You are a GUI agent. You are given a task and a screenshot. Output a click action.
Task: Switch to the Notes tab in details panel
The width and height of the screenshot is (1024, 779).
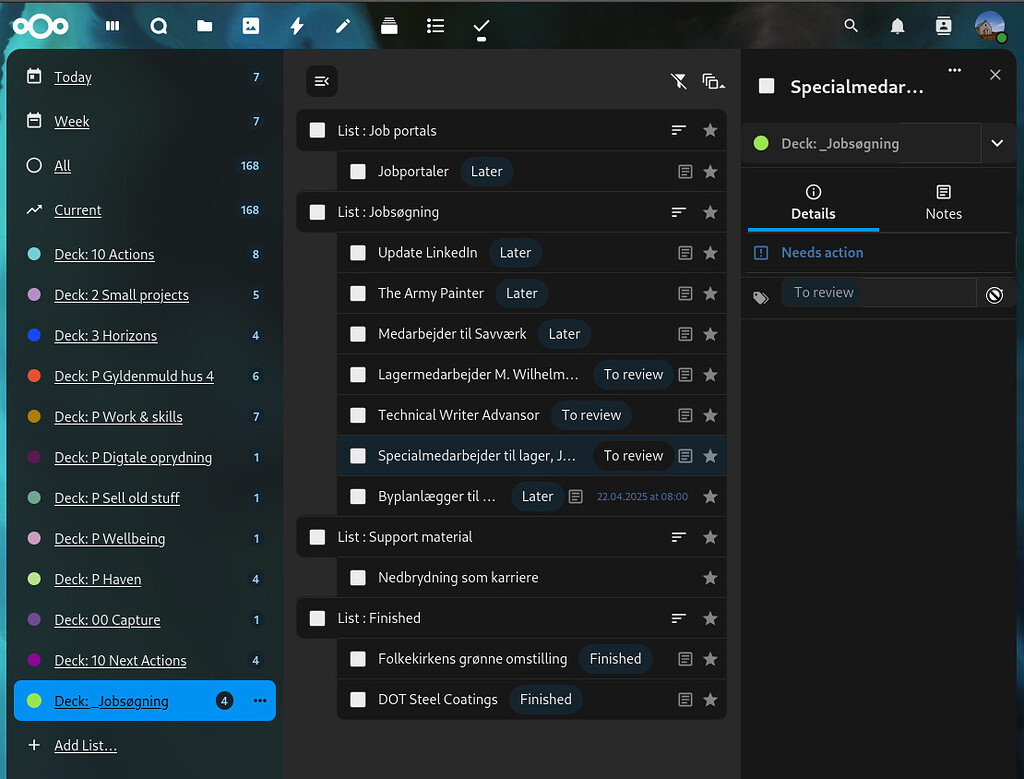point(943,201)
